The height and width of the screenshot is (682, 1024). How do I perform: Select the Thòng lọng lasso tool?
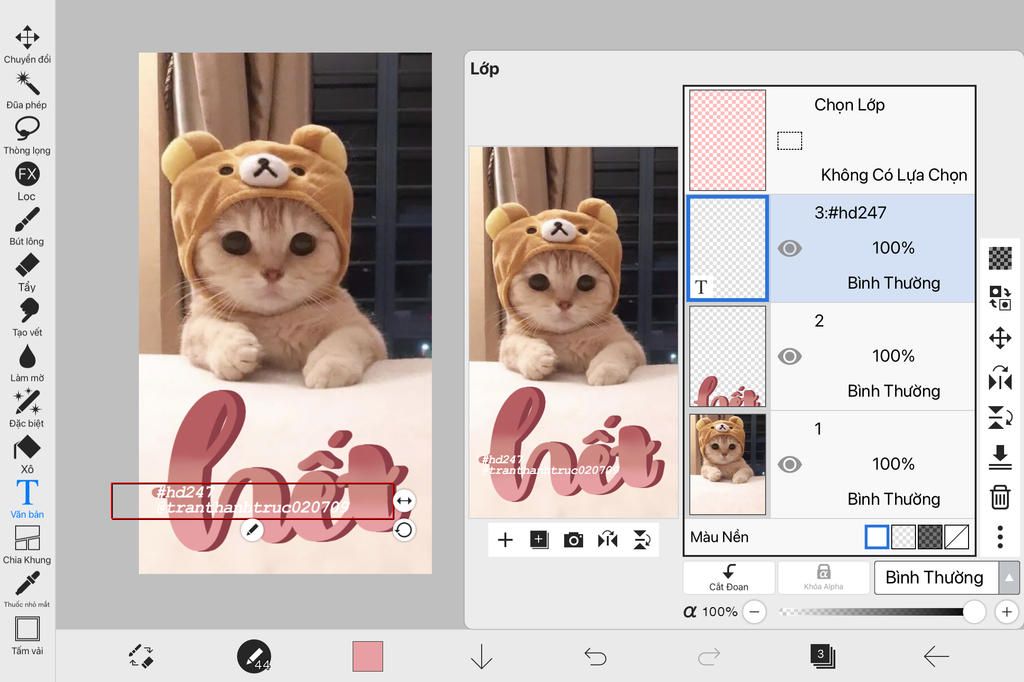(27, 136)
